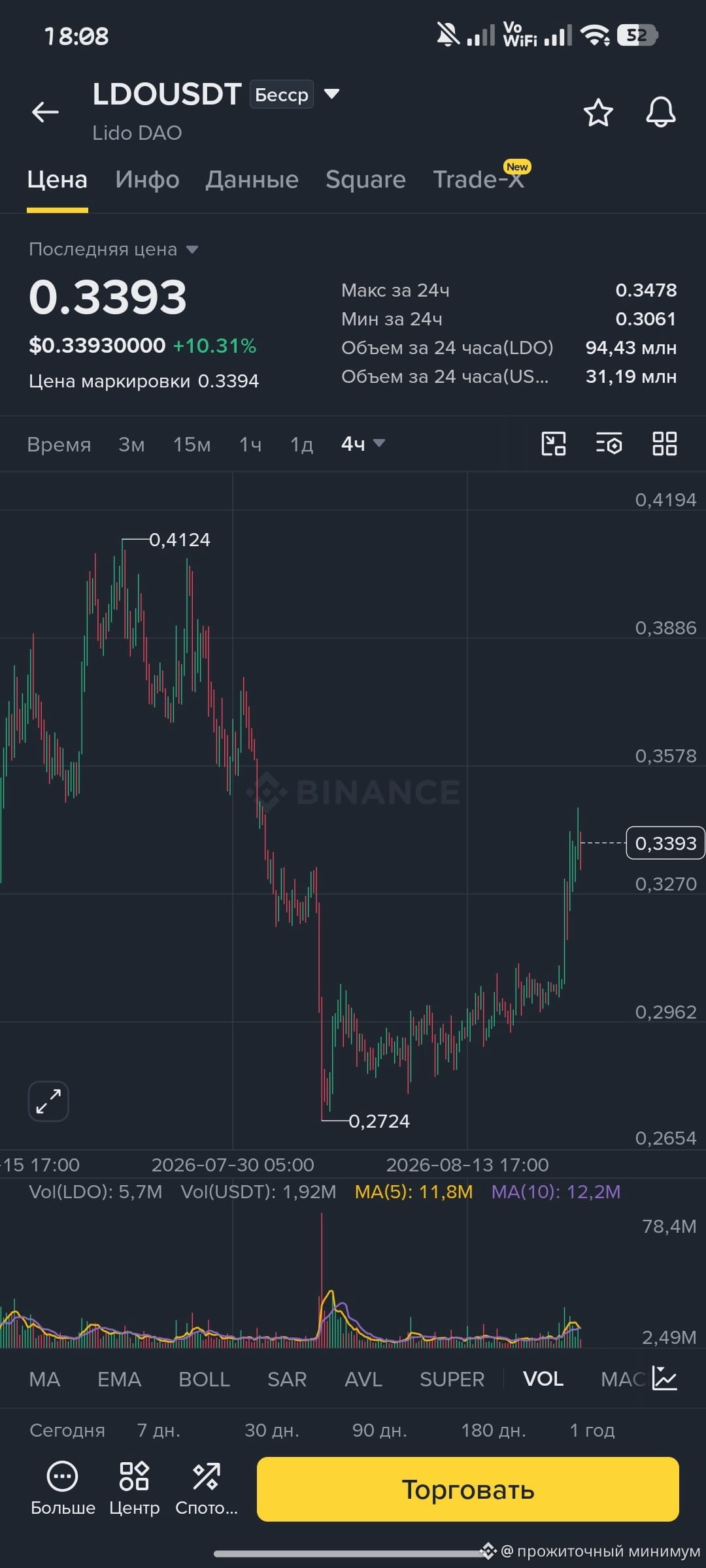706x1568 pixels.
Task: Expand the LDOUSDT pair selector arrow
Action: point(332,94)
